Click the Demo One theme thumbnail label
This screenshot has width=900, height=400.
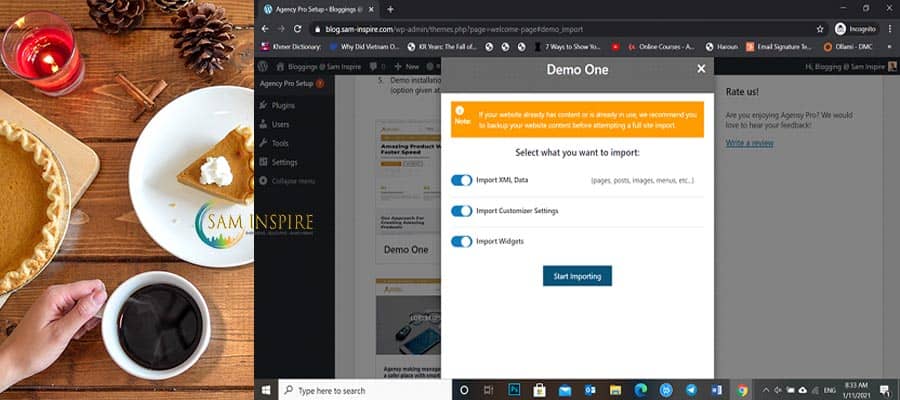click(406, 250)
